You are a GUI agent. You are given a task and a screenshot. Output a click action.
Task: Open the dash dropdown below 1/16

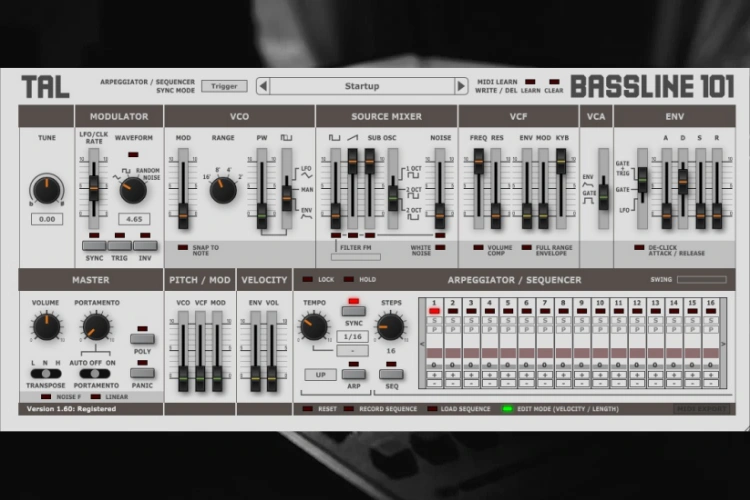click(x=353, y=351)
